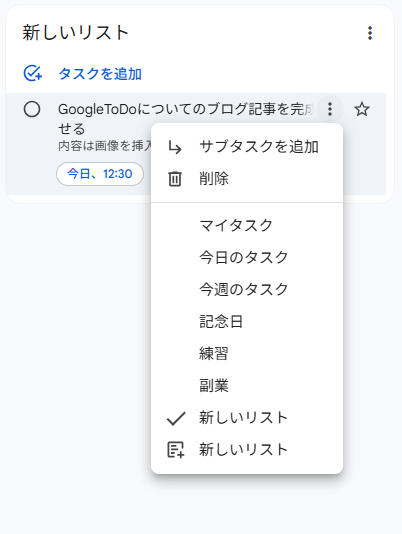This screenshot has height=534, width=402.
Task: Choose 削除 in the context menu
Action: click(x=247, y=179)
